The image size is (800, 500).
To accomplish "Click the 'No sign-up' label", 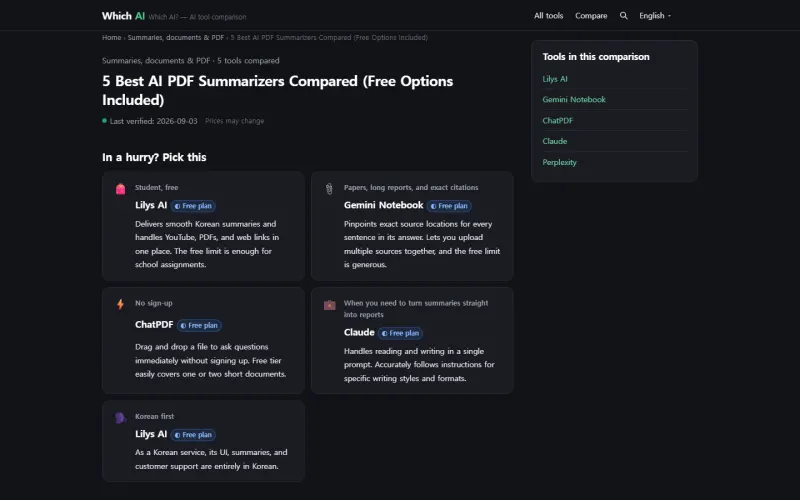I will coord(154,303).
